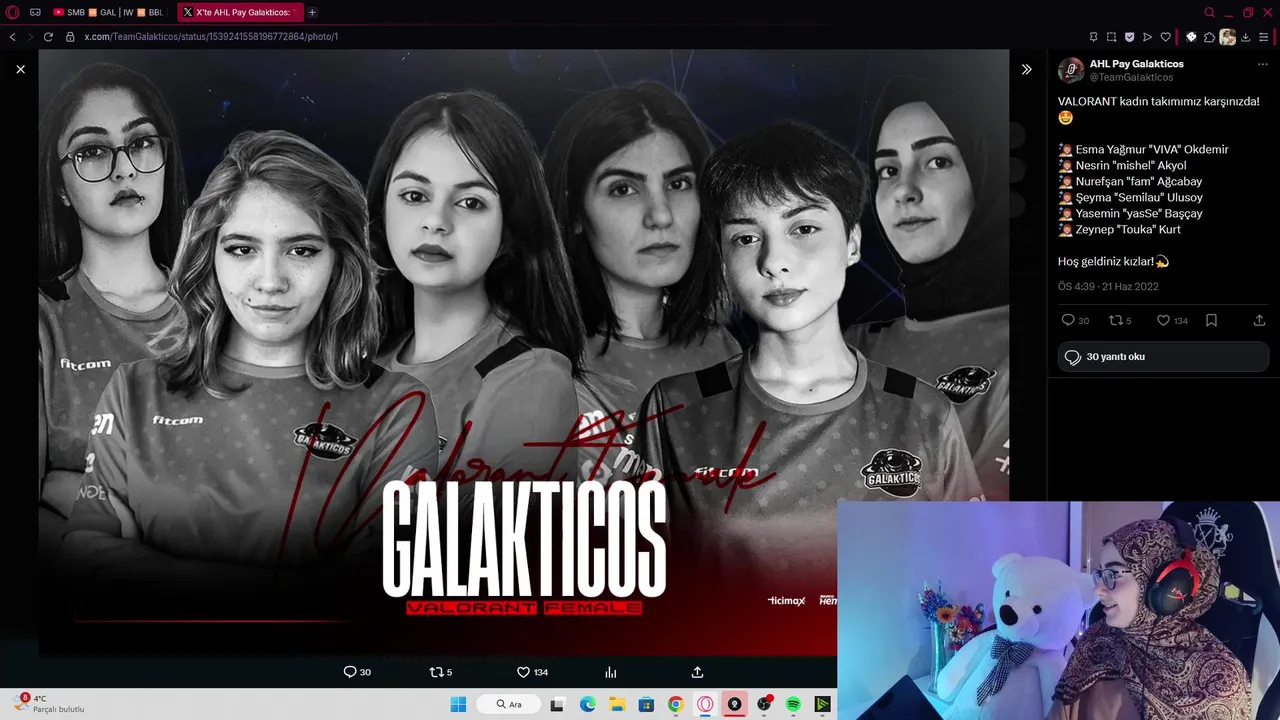The image size is (1280, 720).
Task: Select the text 'Nesrin "mishel" Akyol'
Action: (1131, 165)
